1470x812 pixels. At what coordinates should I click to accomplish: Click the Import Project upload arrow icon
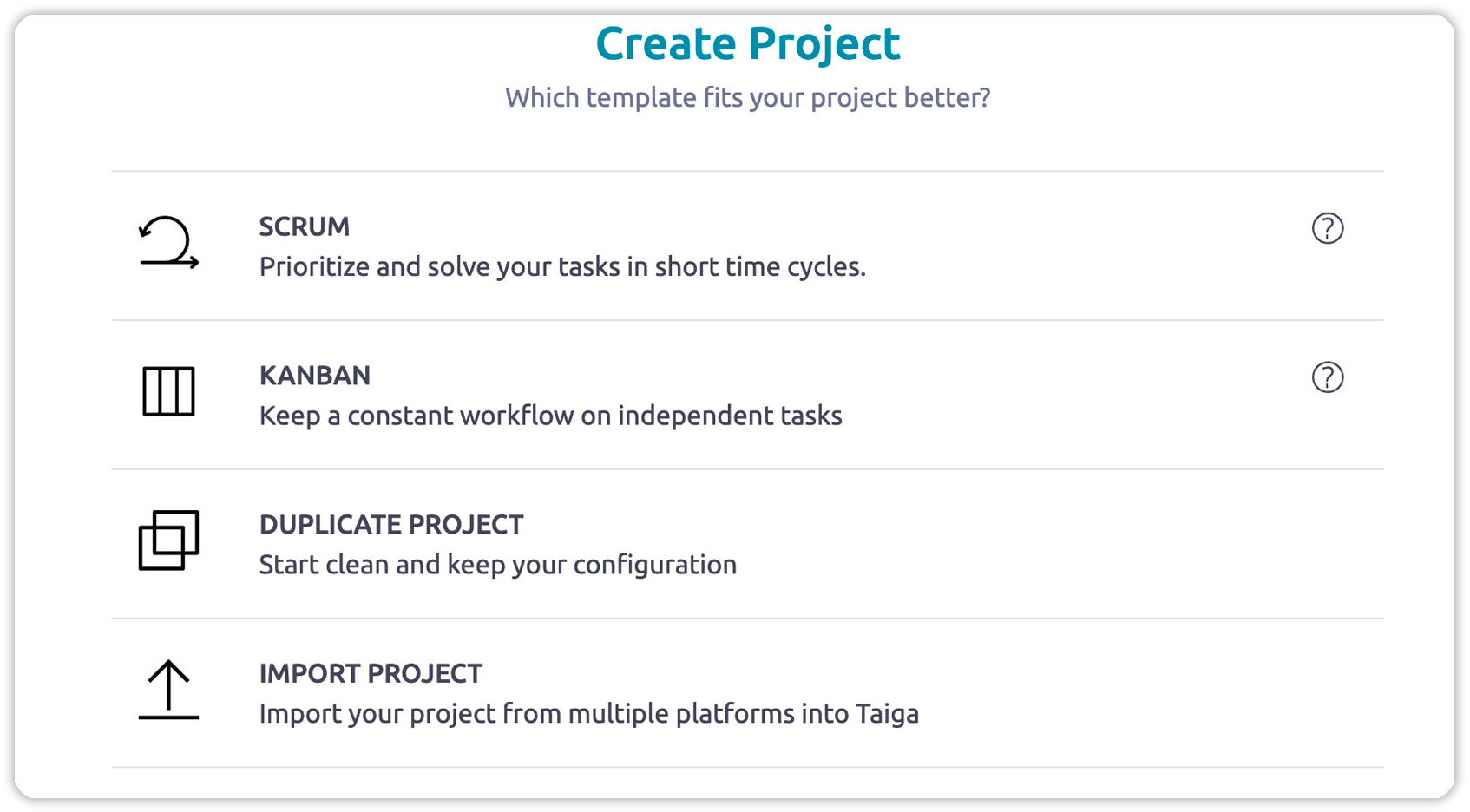click(x=168, y=690)
